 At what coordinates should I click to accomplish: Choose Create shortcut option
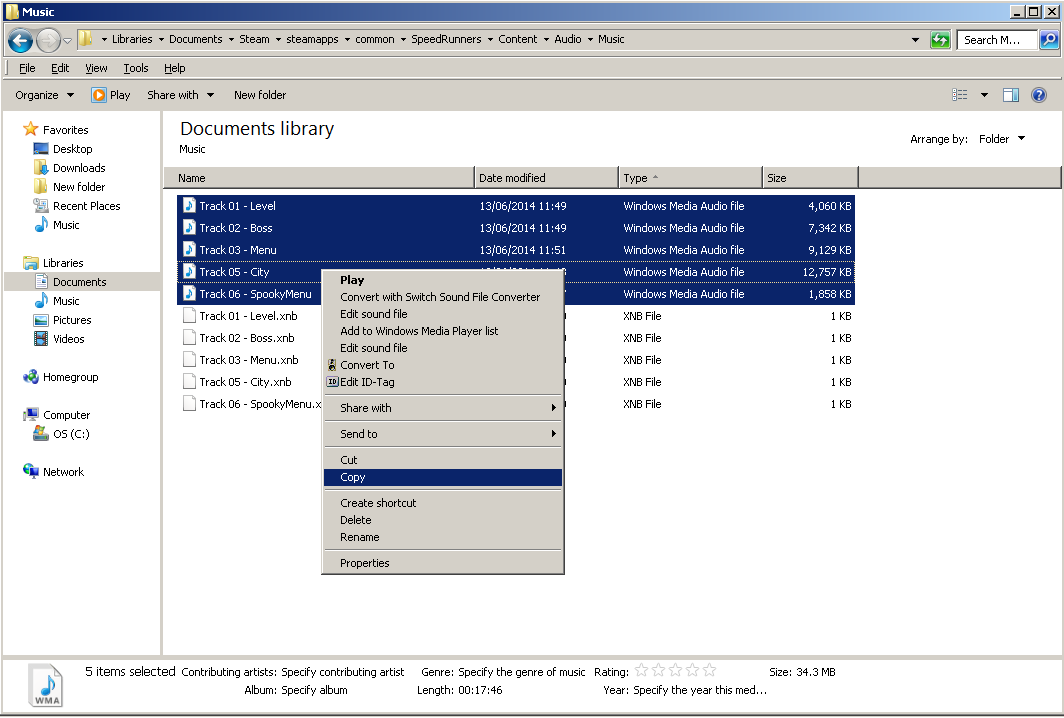pyautogui.click(x=442, y=503)
